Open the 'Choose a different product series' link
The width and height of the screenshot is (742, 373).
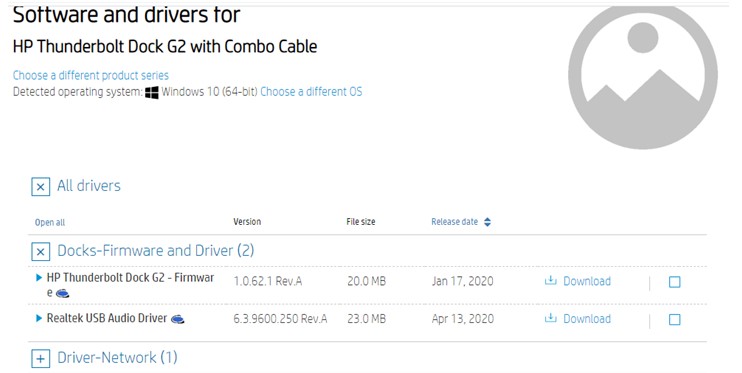[90, 75]
